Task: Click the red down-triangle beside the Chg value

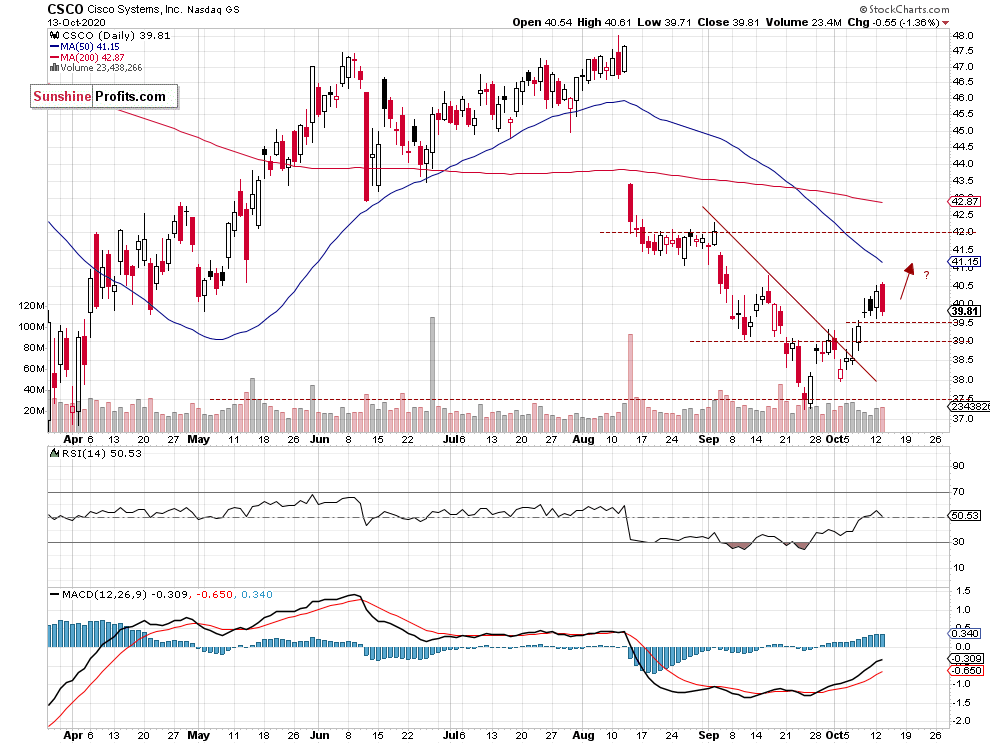Action: coord(945,23)
